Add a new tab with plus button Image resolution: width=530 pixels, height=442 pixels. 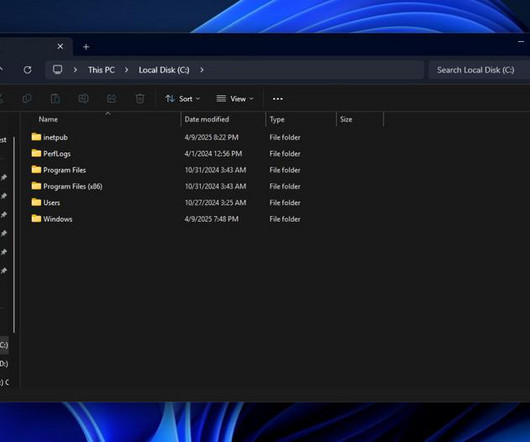click(x=86, y=47)
